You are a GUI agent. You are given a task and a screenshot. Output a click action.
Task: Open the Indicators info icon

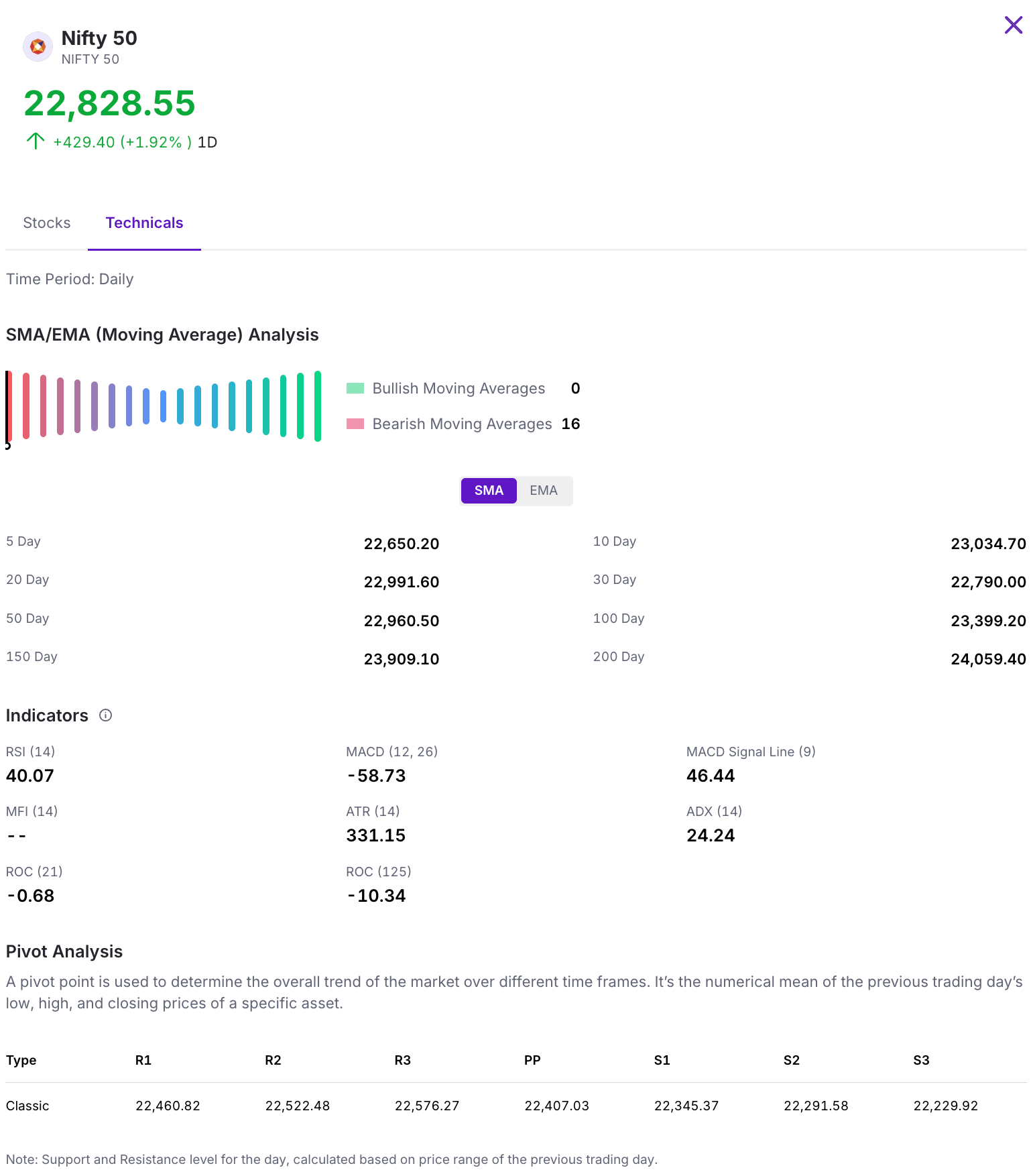point(105,715)
